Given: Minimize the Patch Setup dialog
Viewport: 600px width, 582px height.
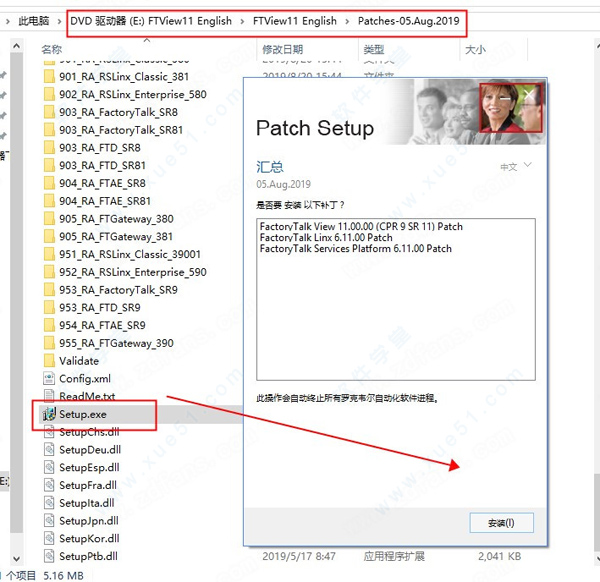Looking at the screenshot, I should click(x=505, y=99).
